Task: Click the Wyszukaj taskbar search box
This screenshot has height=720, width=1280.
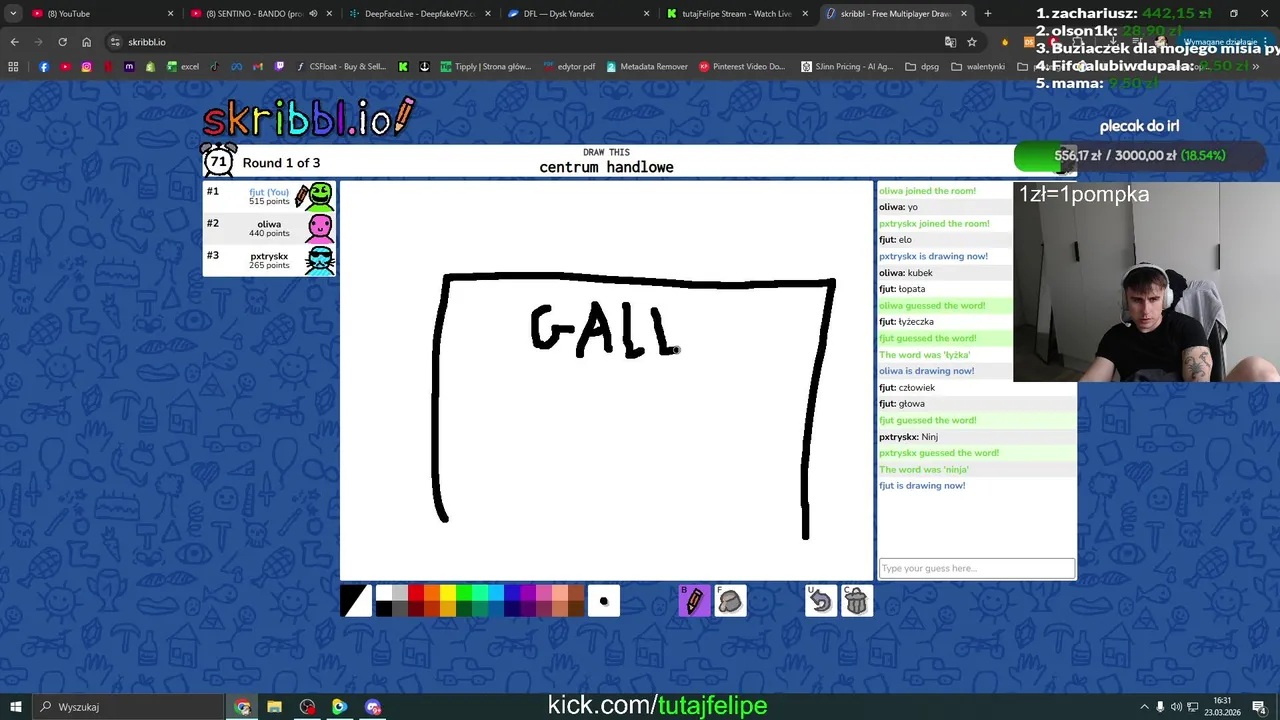Action: [x=130, y=707]
